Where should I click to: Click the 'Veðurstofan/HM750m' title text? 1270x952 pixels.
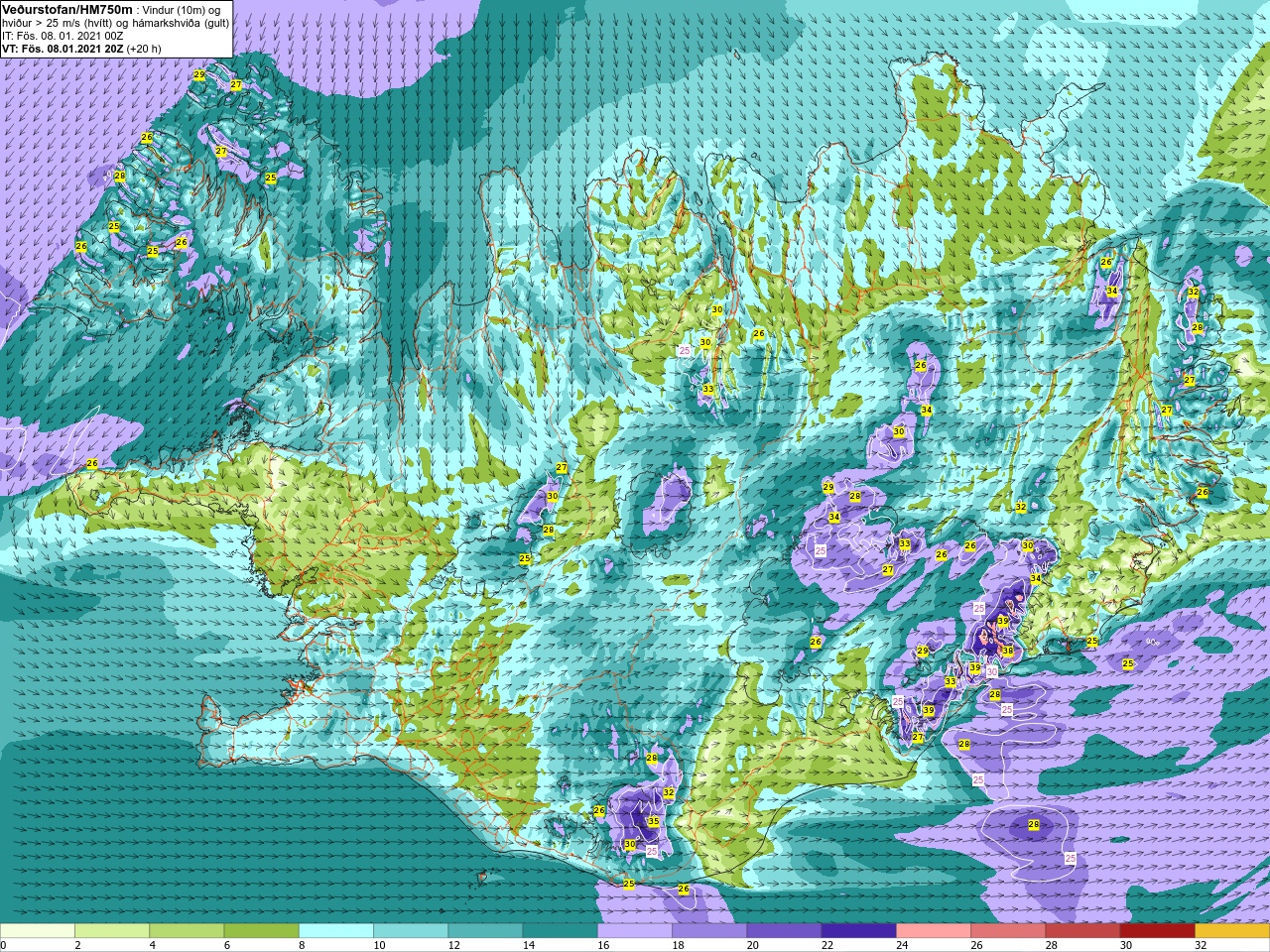pyautogui.click(x=66, y=9)
